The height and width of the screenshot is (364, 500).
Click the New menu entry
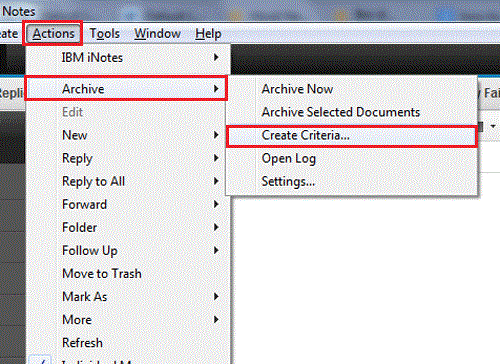coord(128,135)
